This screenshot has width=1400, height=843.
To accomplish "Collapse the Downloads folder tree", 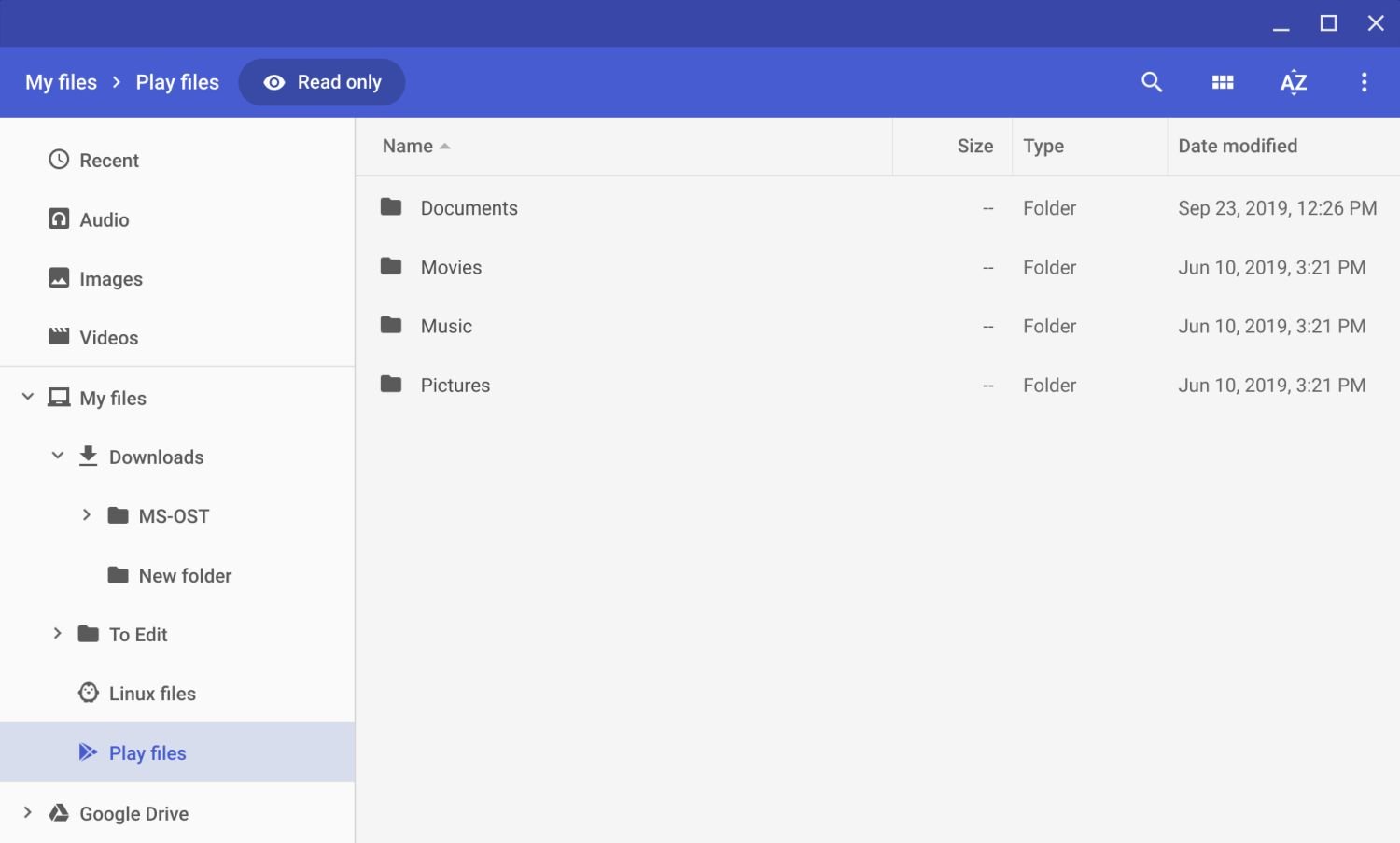I will pyautogui.click(x=58, y=456).
